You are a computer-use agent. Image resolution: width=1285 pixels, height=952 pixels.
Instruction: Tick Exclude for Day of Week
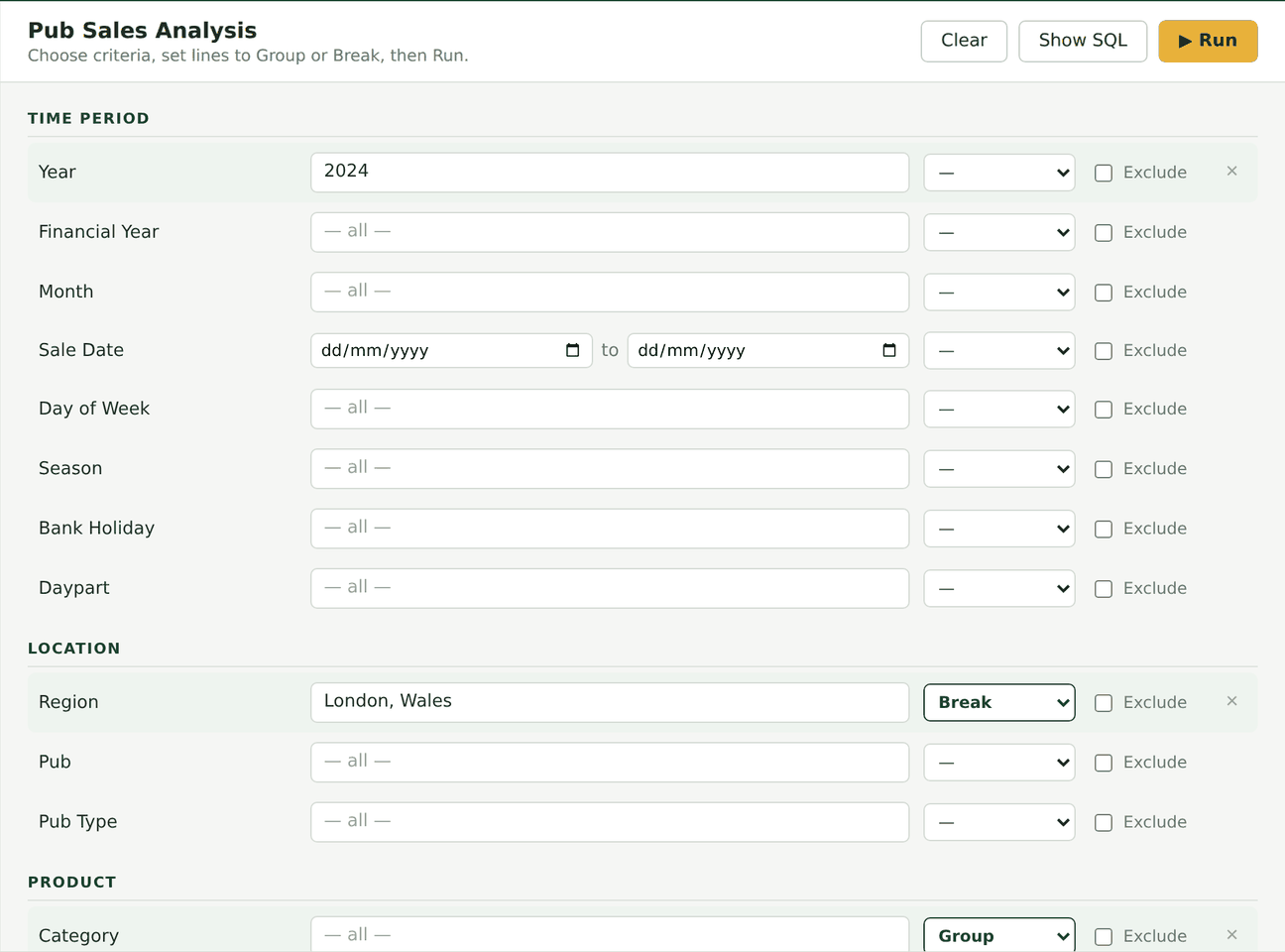click(x=1104, y=410)
